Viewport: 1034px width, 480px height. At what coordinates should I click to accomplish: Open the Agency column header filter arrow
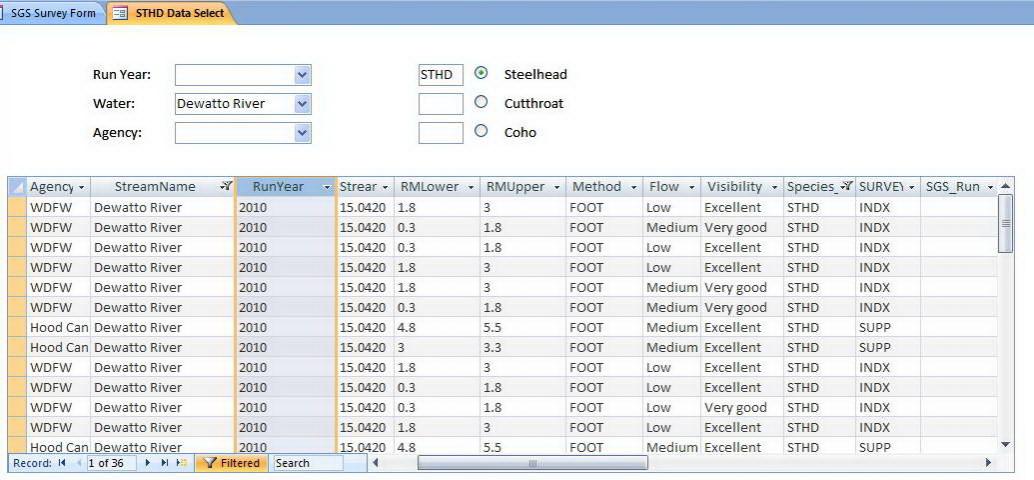pos(81,187)
